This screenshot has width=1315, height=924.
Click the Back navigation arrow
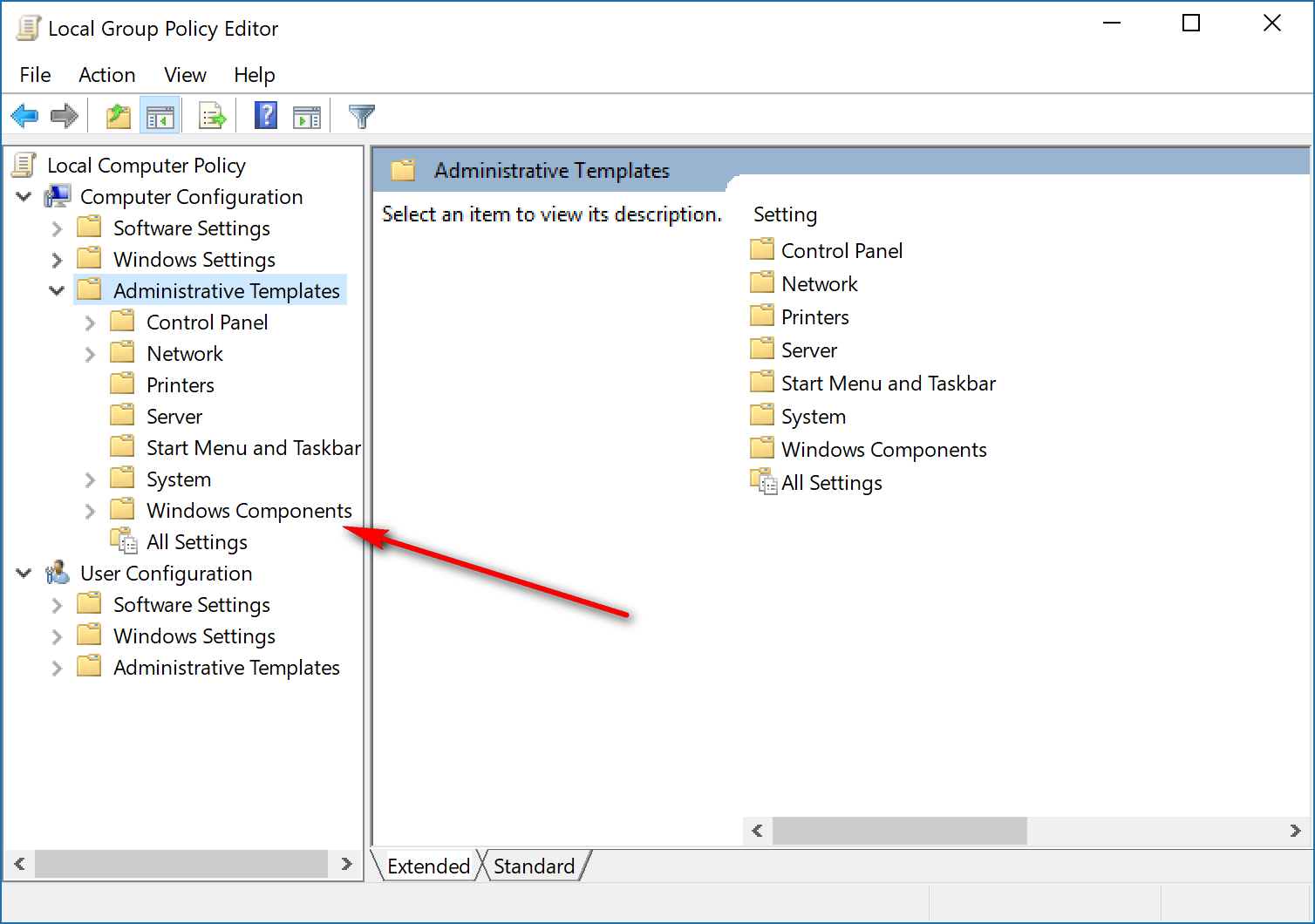tap(24, 115)
